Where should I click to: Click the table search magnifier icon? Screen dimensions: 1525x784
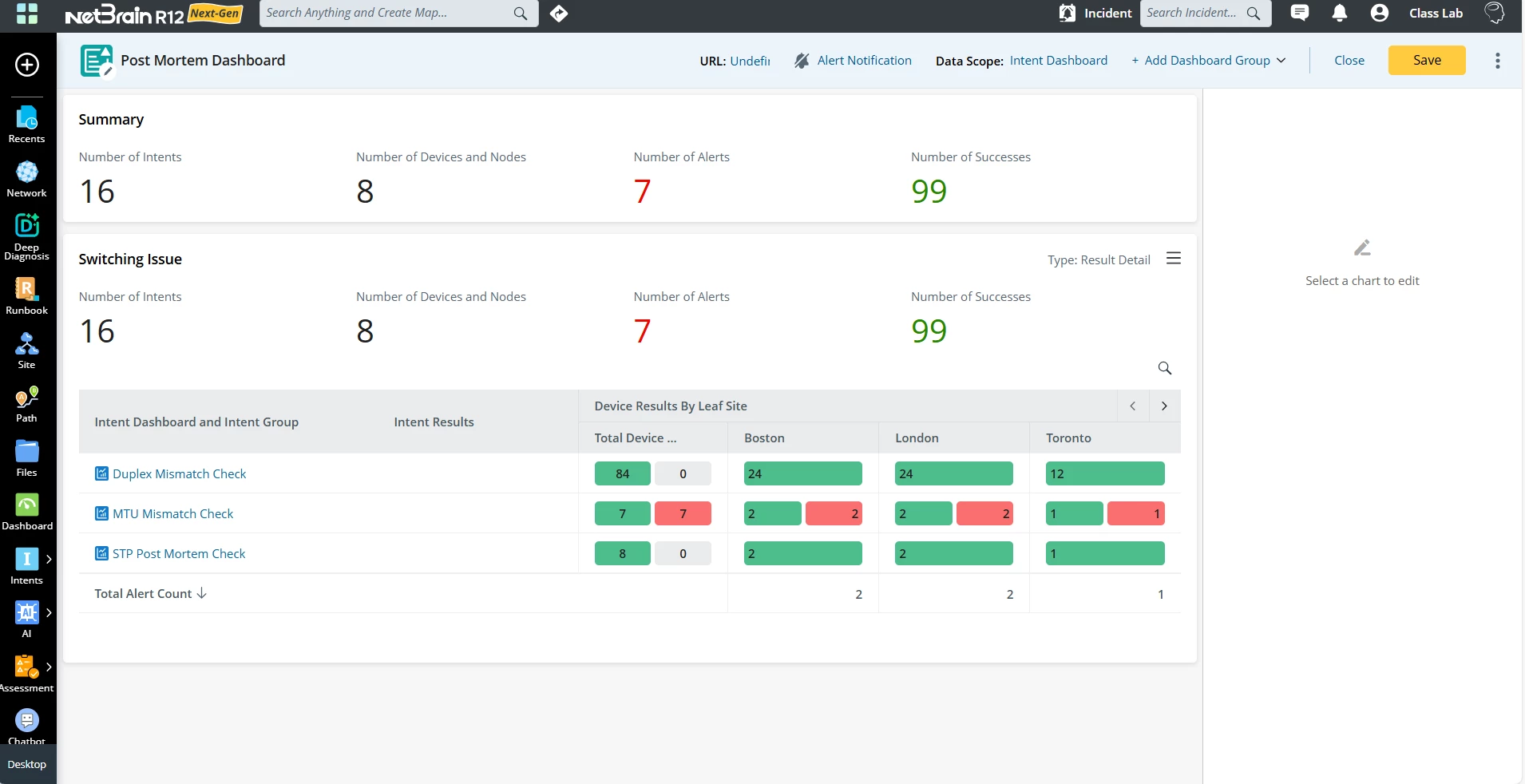1165,368
